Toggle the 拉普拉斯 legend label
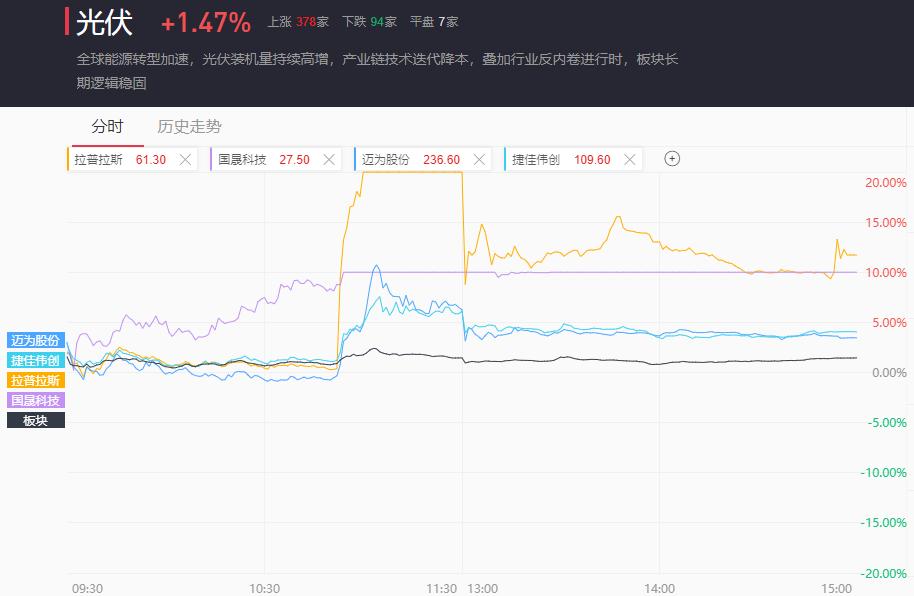 pos(36,380)
